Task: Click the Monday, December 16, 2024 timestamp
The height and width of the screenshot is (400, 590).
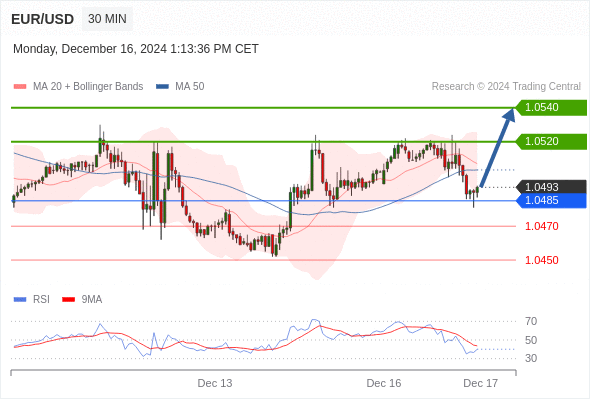Action: (x=136, y=49)
